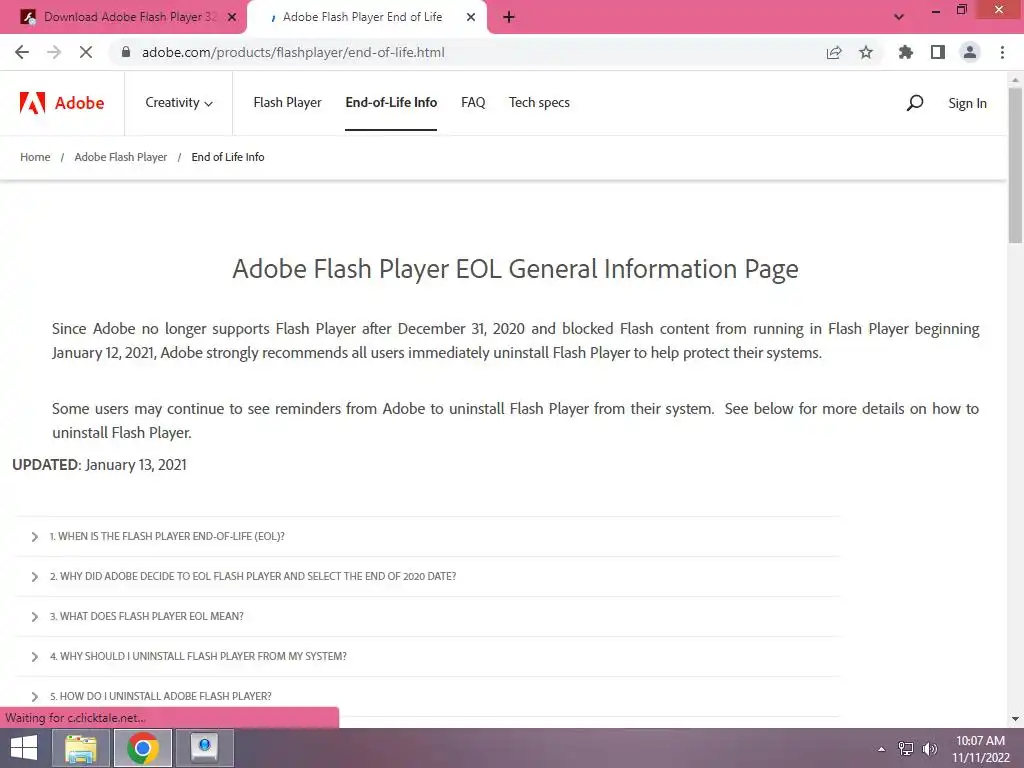Click the share this page icon
The image size is (1024, 768).
[x=834, y=53]
